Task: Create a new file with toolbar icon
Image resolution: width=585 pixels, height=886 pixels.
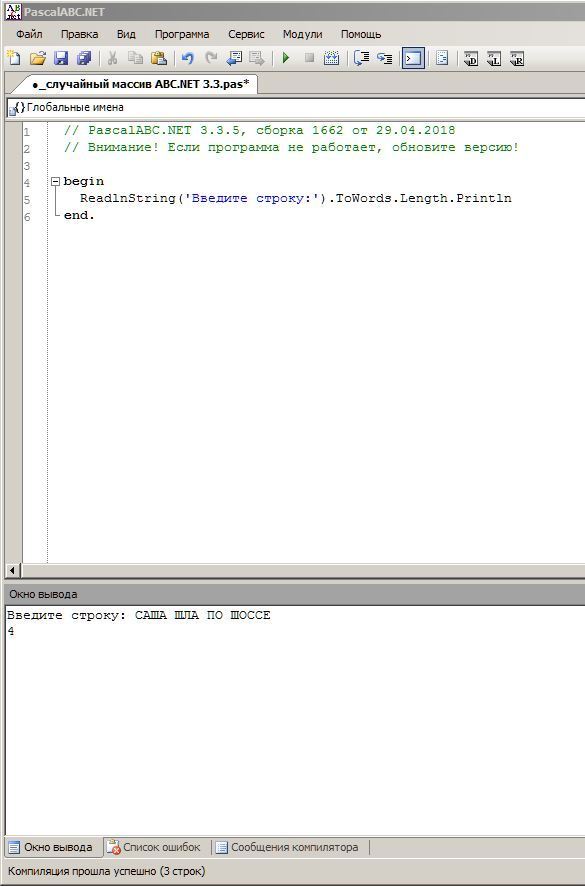Action: [14, 58]
